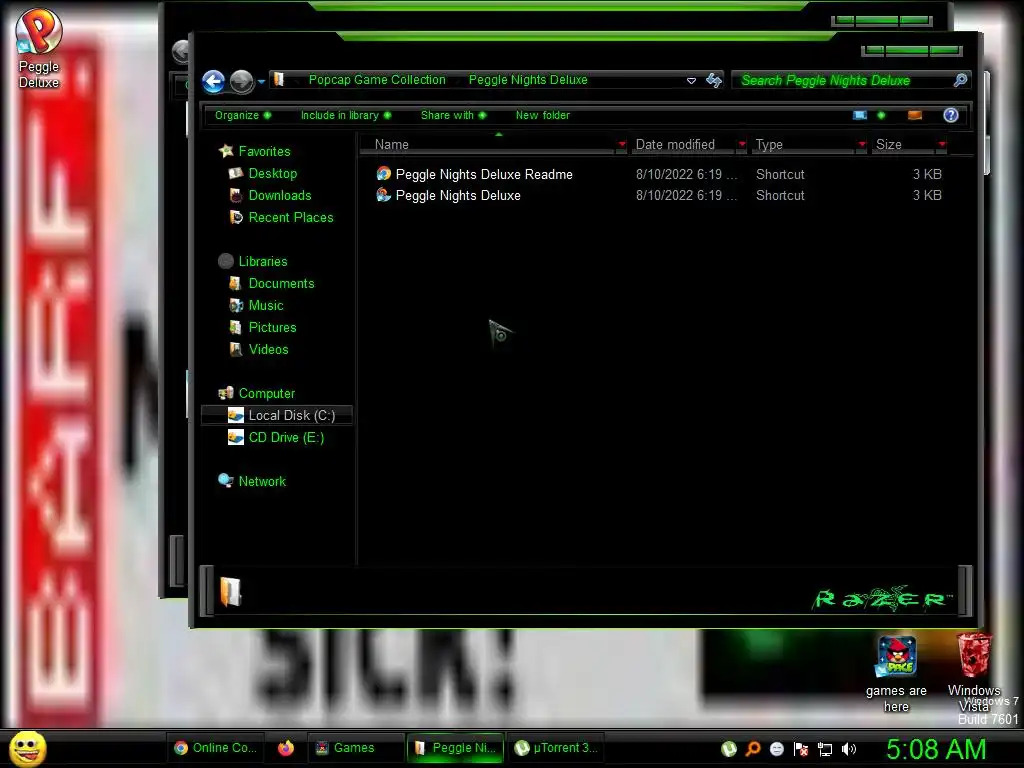Open Type column filter dropdown
The height and width of the screenshot is (768, 1024).
862,144
